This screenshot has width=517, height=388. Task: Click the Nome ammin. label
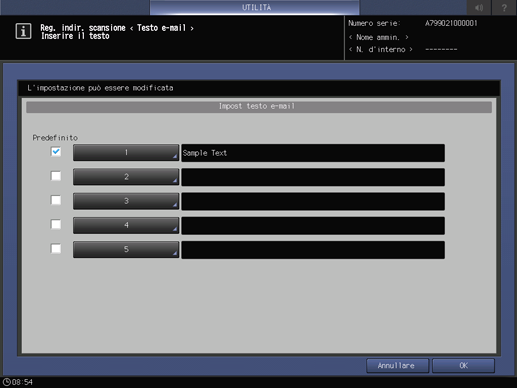(x=378, y=37)
